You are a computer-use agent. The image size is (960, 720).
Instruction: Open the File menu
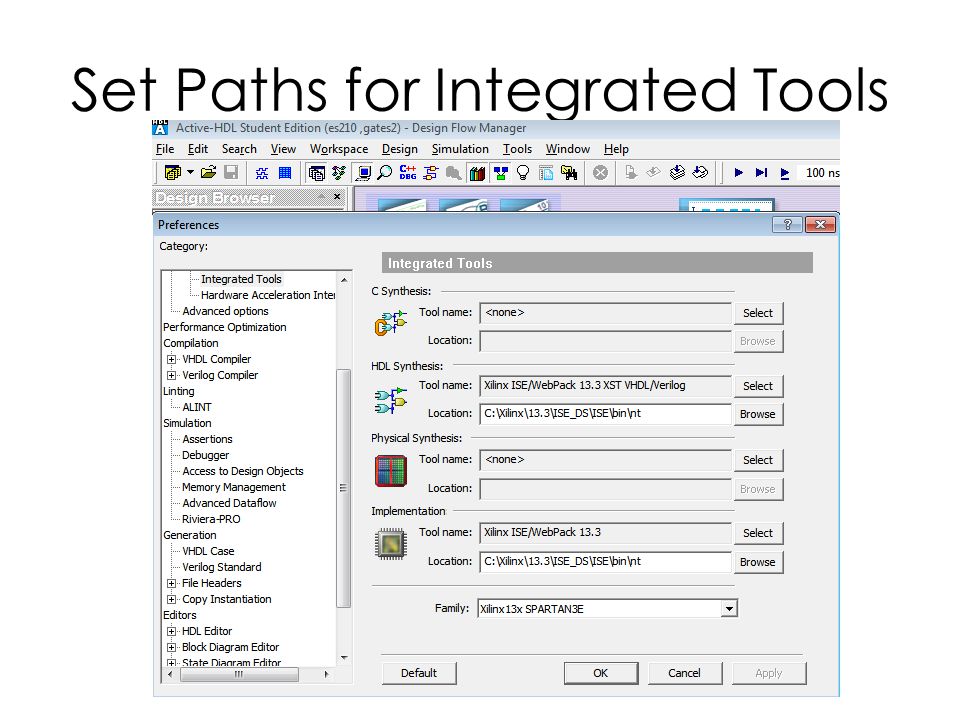coord(165,149)
